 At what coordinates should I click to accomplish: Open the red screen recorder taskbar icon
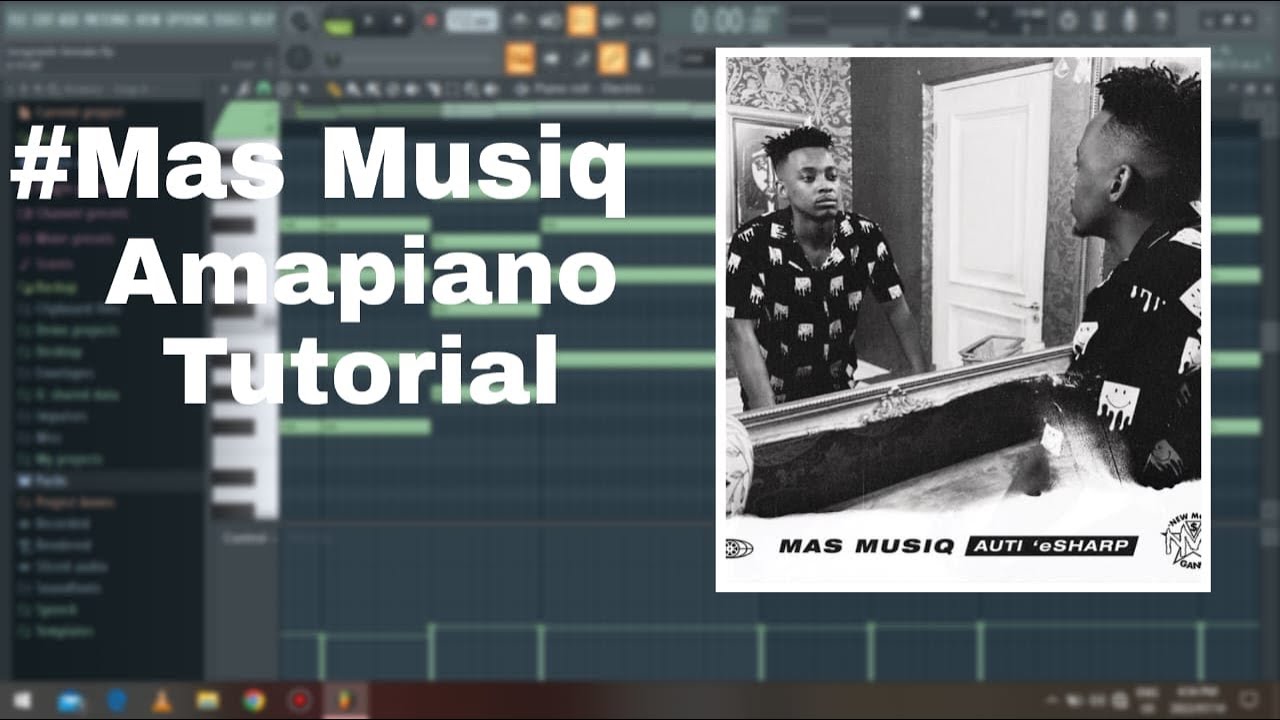299,700
